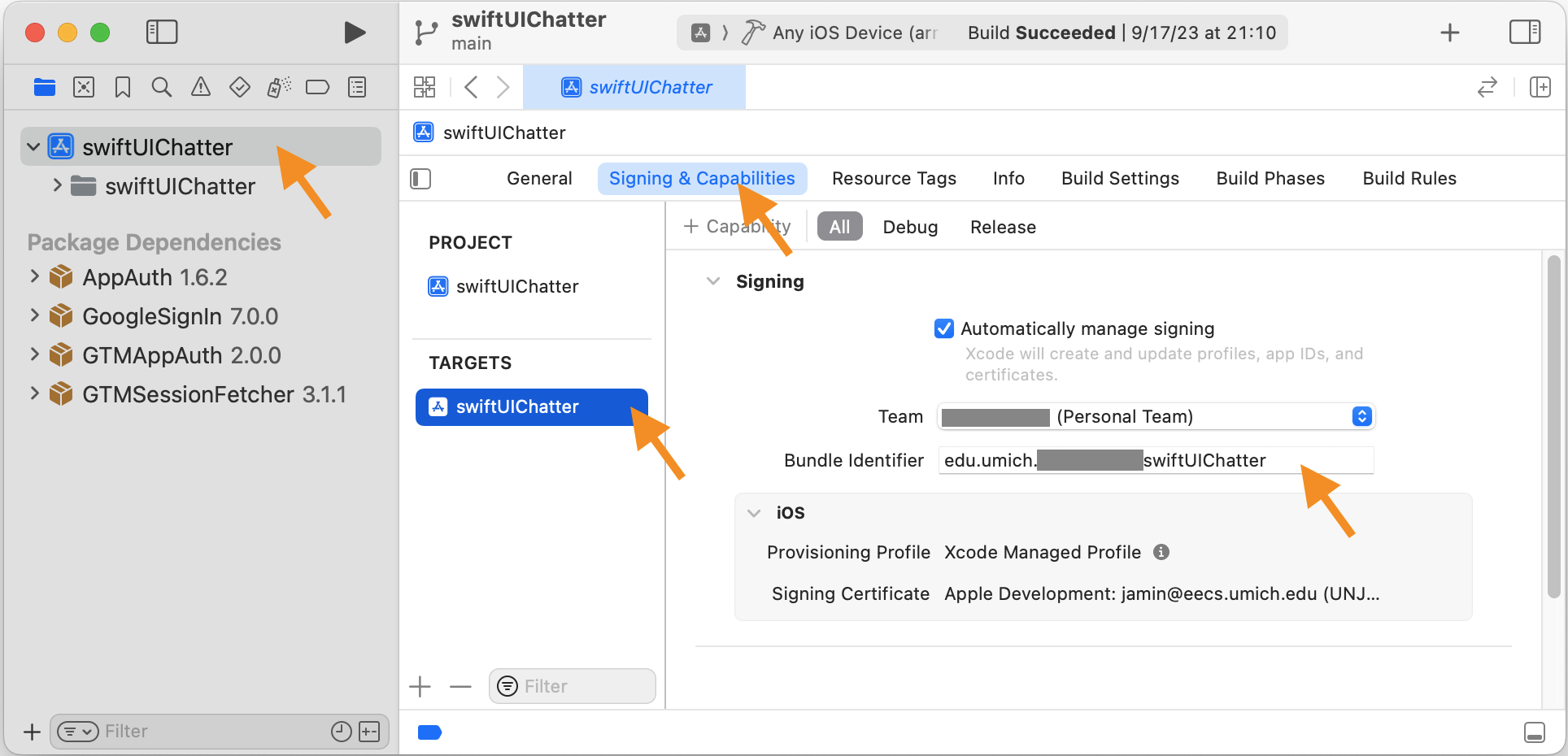Open the Issue navigator warning icon
Screen dimensions: 1568x756
(x=200, y=87)
